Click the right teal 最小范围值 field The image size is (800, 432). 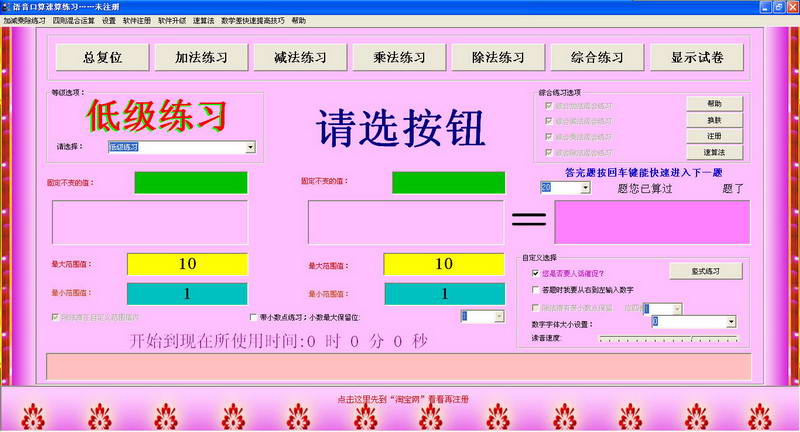[444, 294]
